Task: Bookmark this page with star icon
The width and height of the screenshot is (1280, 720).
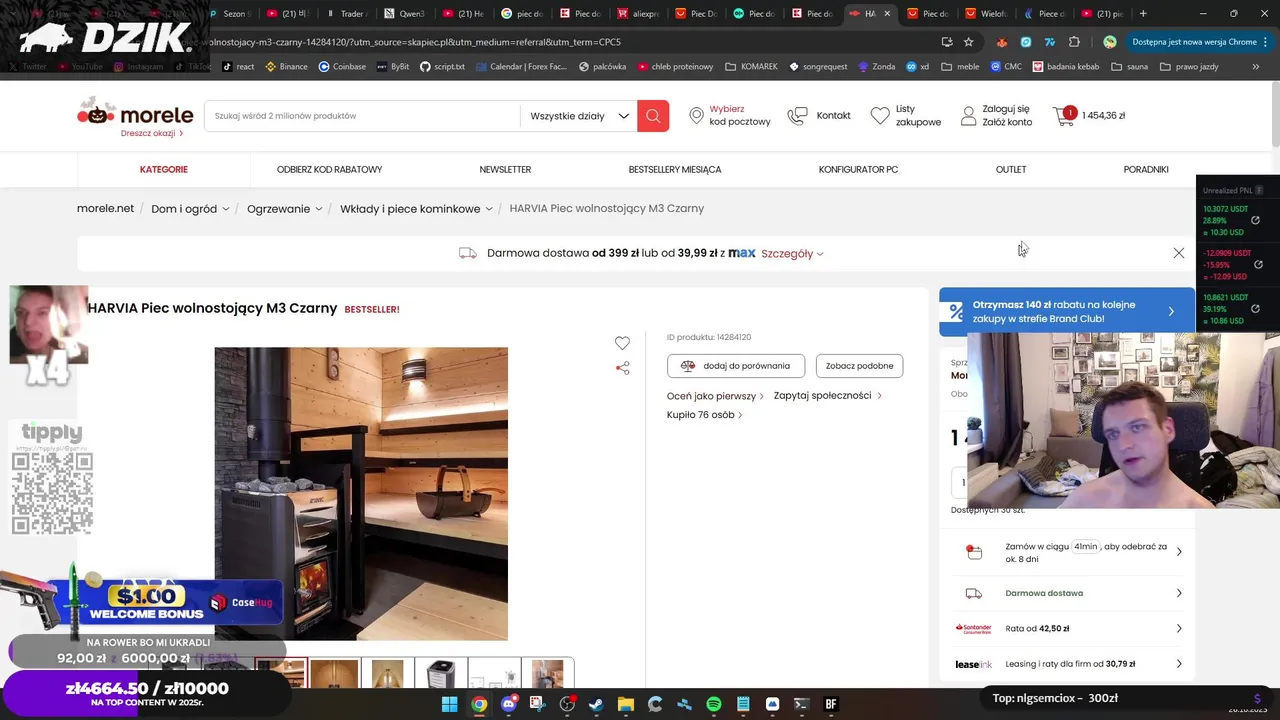Action: coord(968,42)
